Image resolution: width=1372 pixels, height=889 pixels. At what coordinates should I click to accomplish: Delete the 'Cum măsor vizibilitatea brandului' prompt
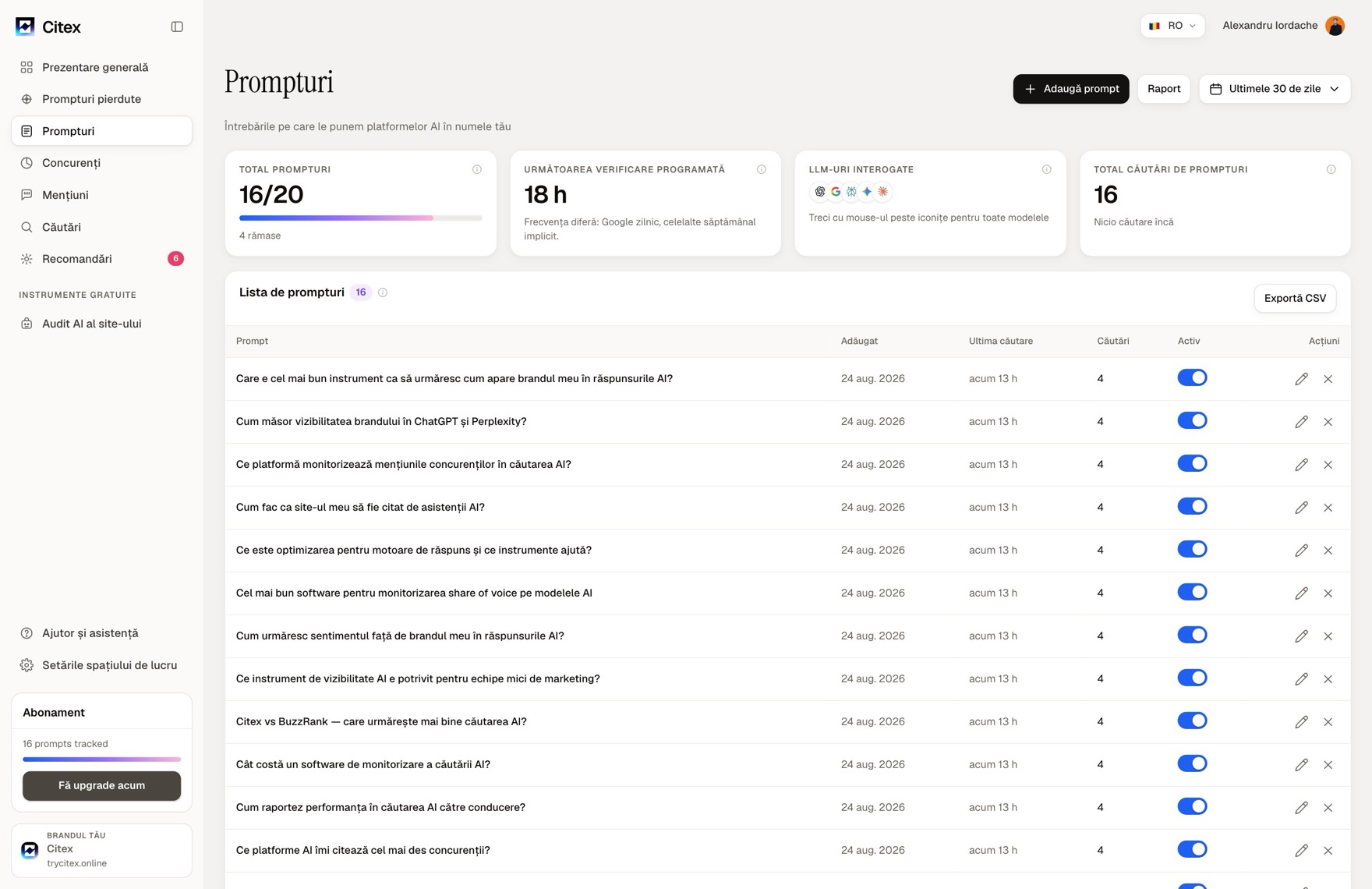1328,422
